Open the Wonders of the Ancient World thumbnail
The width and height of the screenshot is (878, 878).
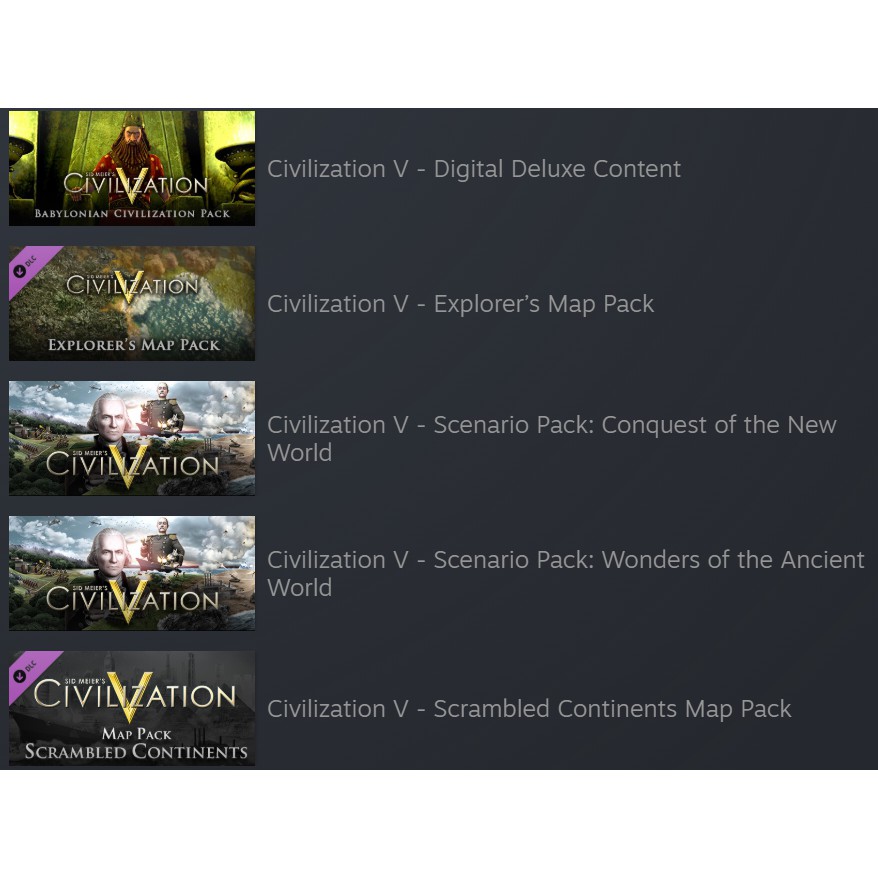point(132,573)
